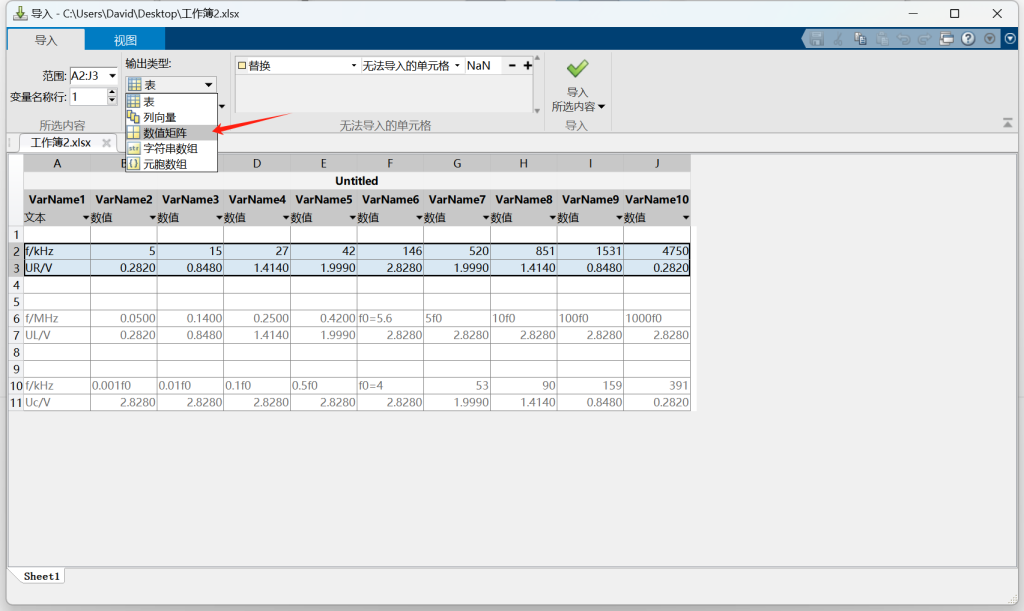Click the minus icon to remove unimportable rule
This screenshot has height=611, width=1024.
(x=512, y=66)
